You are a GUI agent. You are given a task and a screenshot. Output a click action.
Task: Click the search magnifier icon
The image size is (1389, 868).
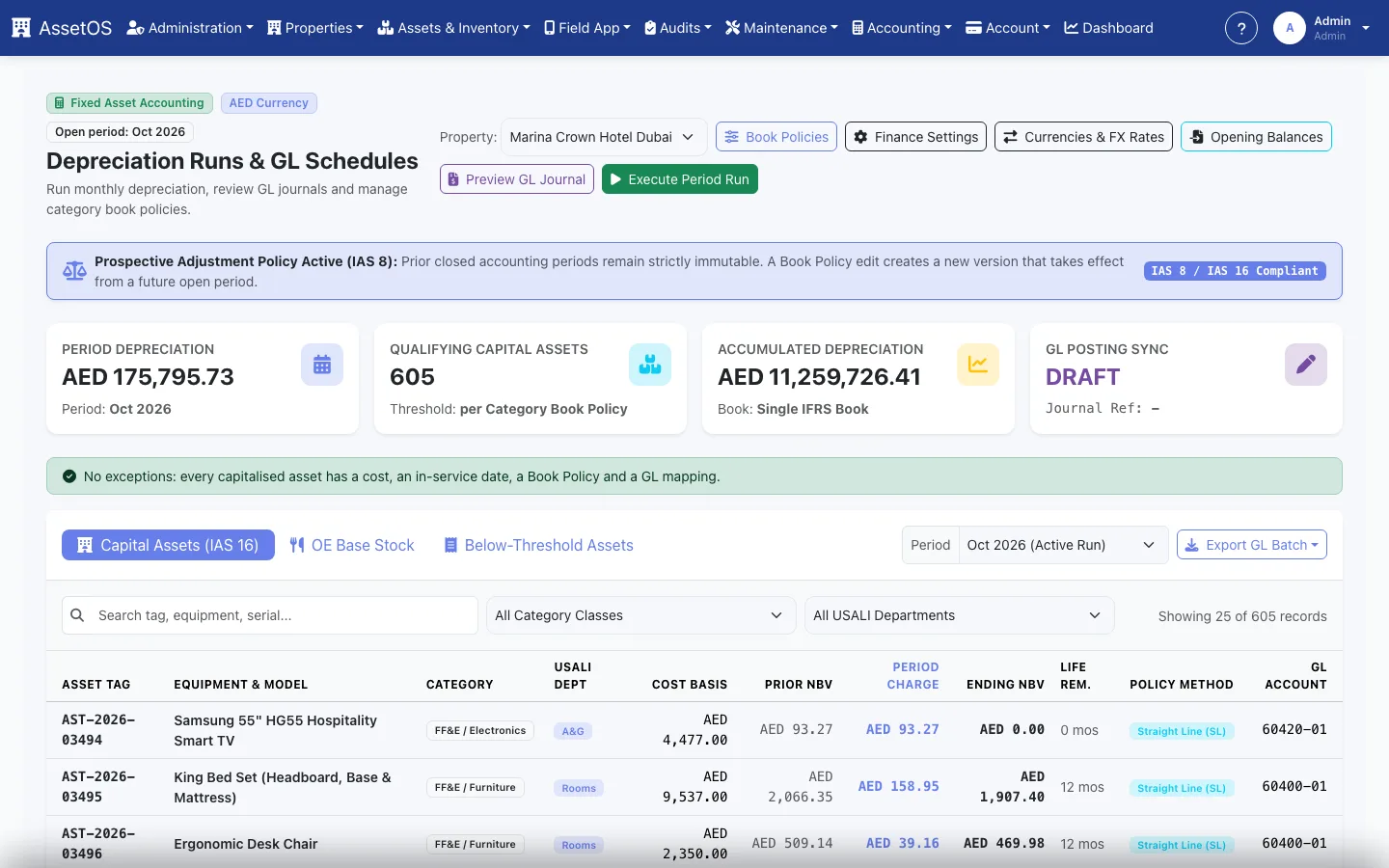[78, 615]
